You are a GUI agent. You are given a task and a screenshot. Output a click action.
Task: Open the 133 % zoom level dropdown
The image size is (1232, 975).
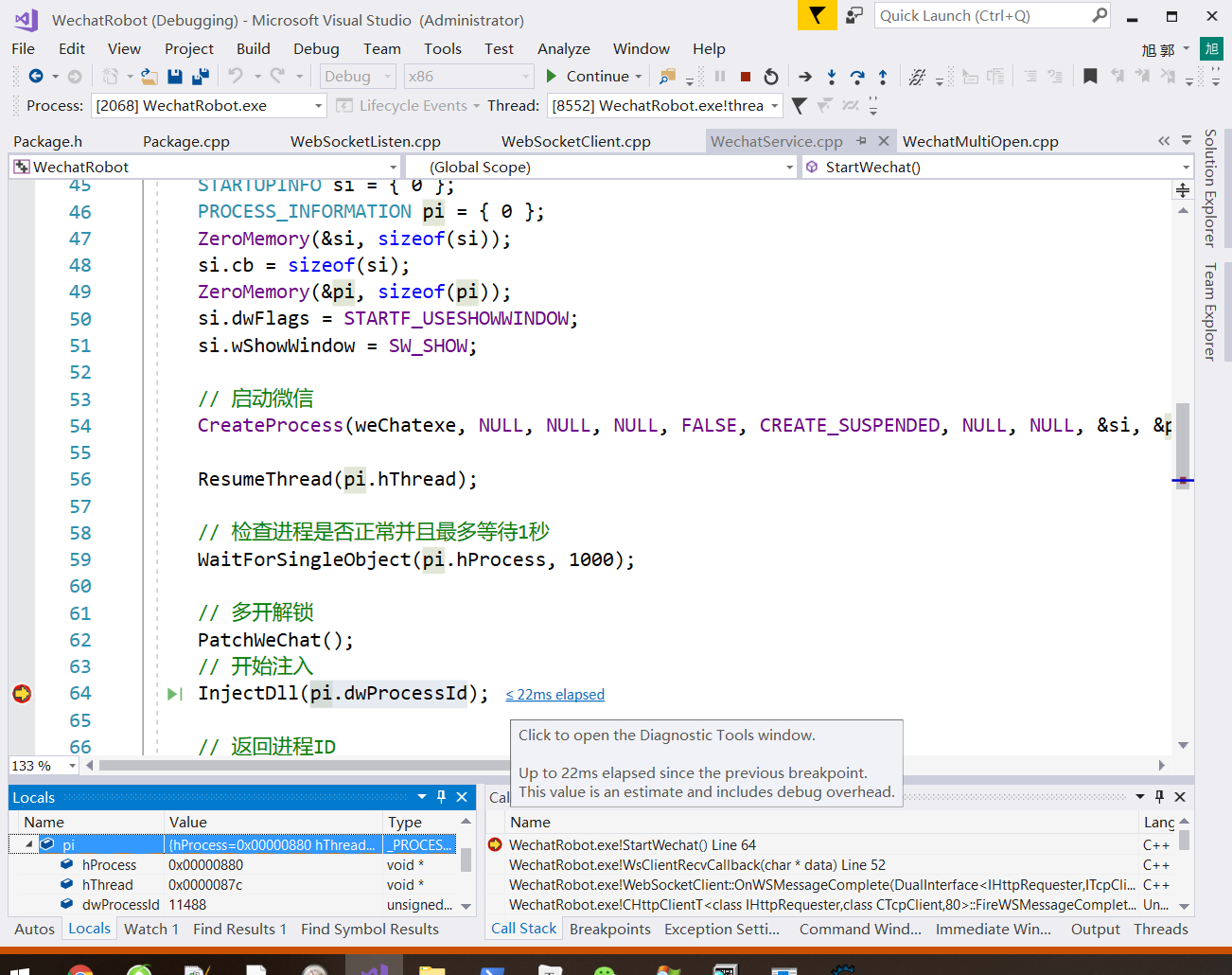(x=72, y=766)
